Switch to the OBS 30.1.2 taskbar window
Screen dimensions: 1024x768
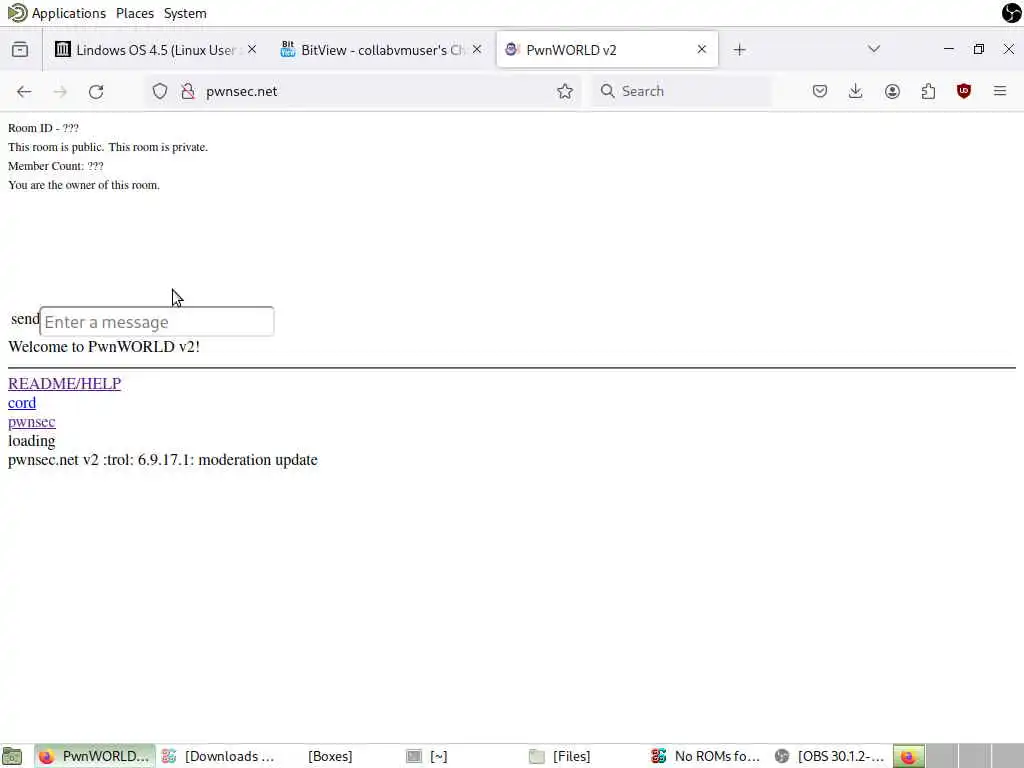coord(831,756)
